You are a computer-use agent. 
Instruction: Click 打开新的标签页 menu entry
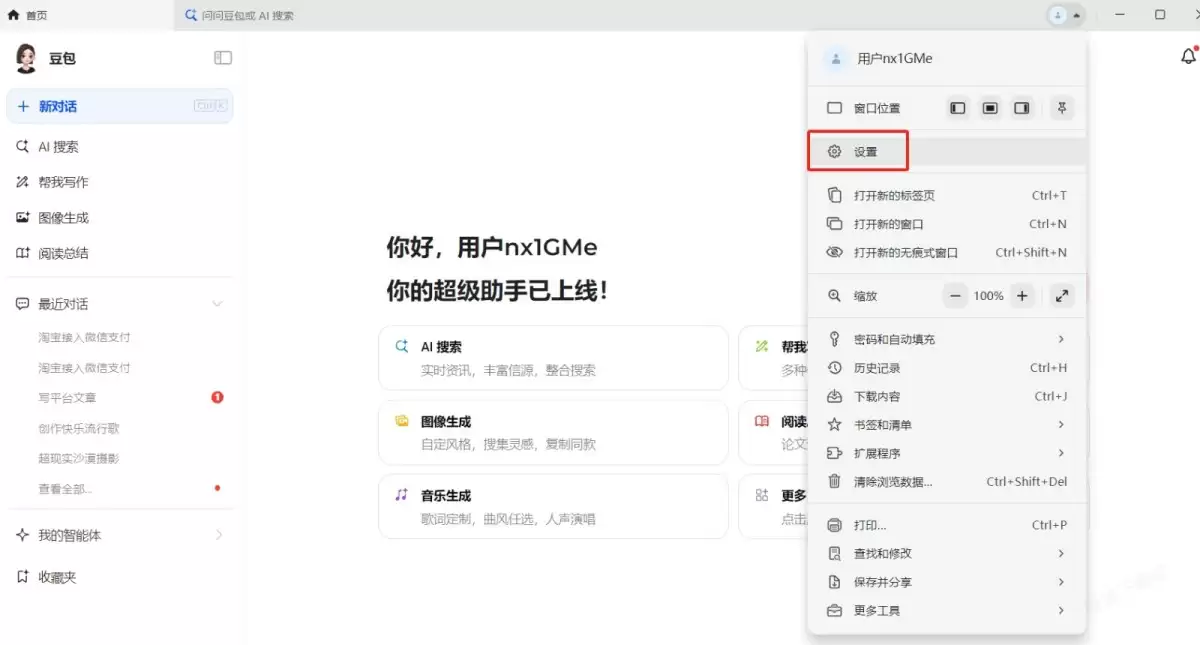tap(946, 196)
